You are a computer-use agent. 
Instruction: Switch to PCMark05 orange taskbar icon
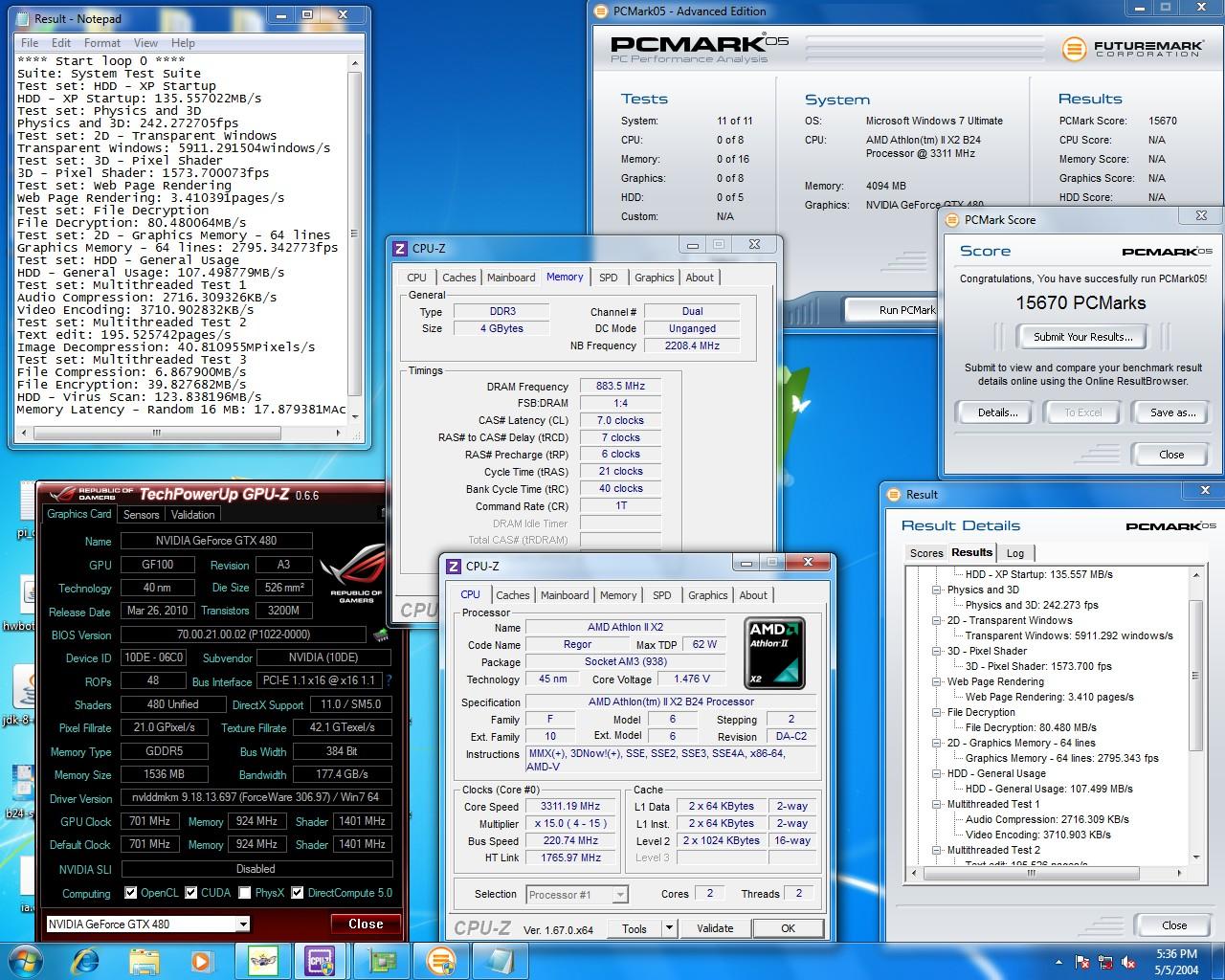[441, 961]
